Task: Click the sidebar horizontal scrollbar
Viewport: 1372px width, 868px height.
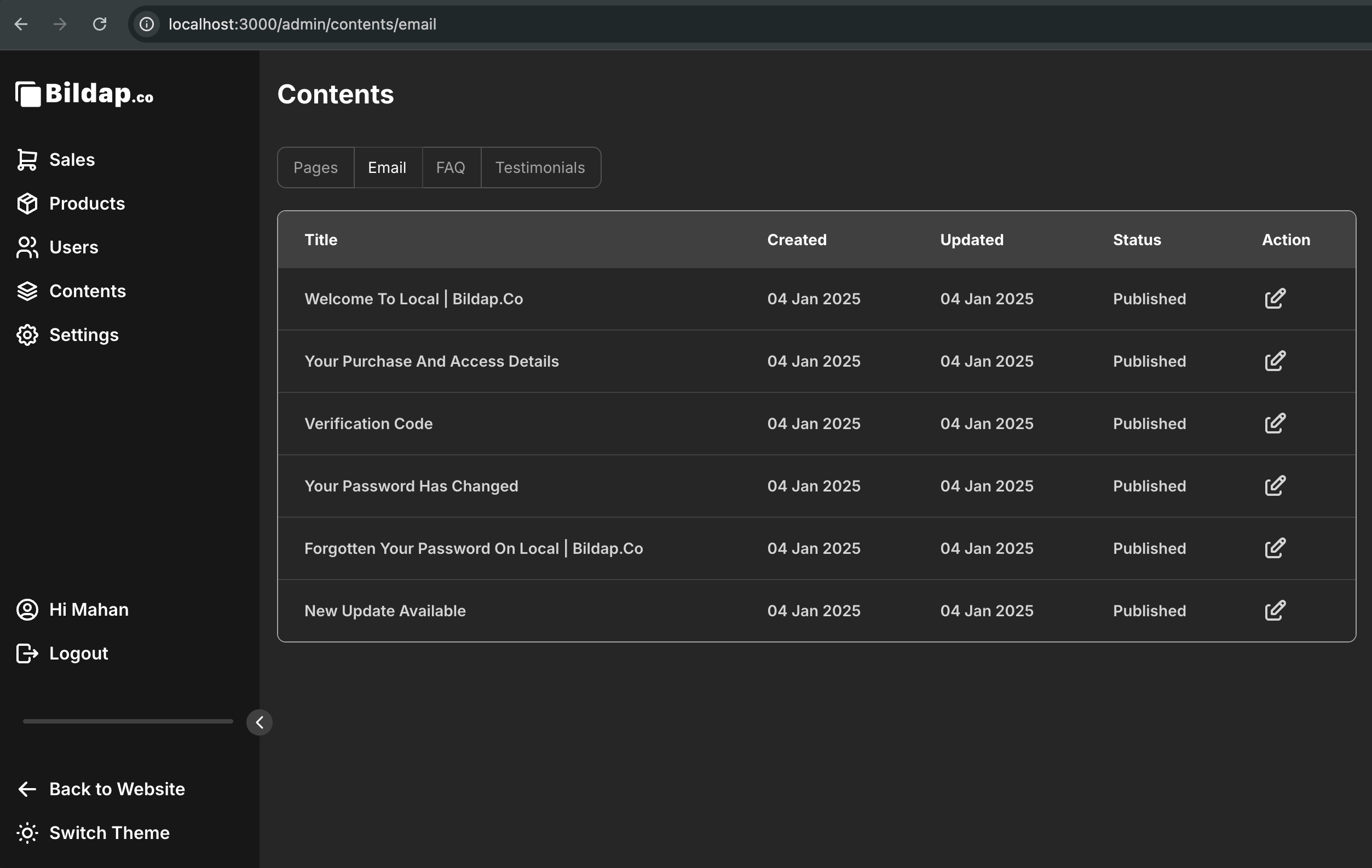Action: (128, 721)
